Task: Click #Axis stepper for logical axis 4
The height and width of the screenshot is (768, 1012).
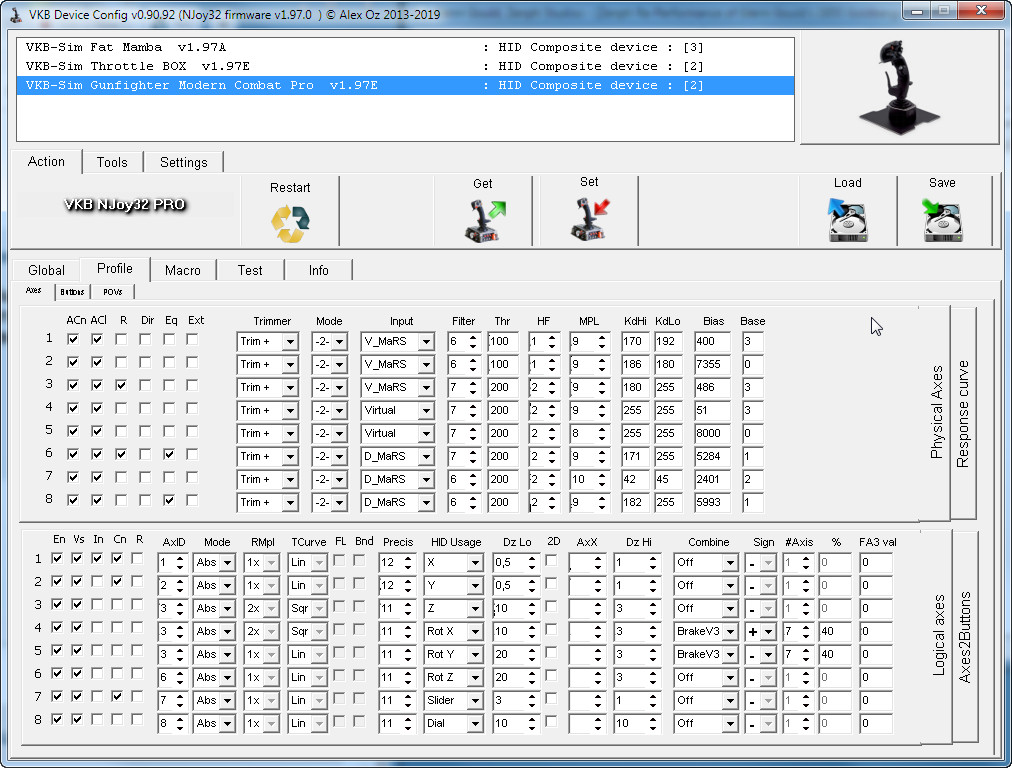Action: coord(806,631)
